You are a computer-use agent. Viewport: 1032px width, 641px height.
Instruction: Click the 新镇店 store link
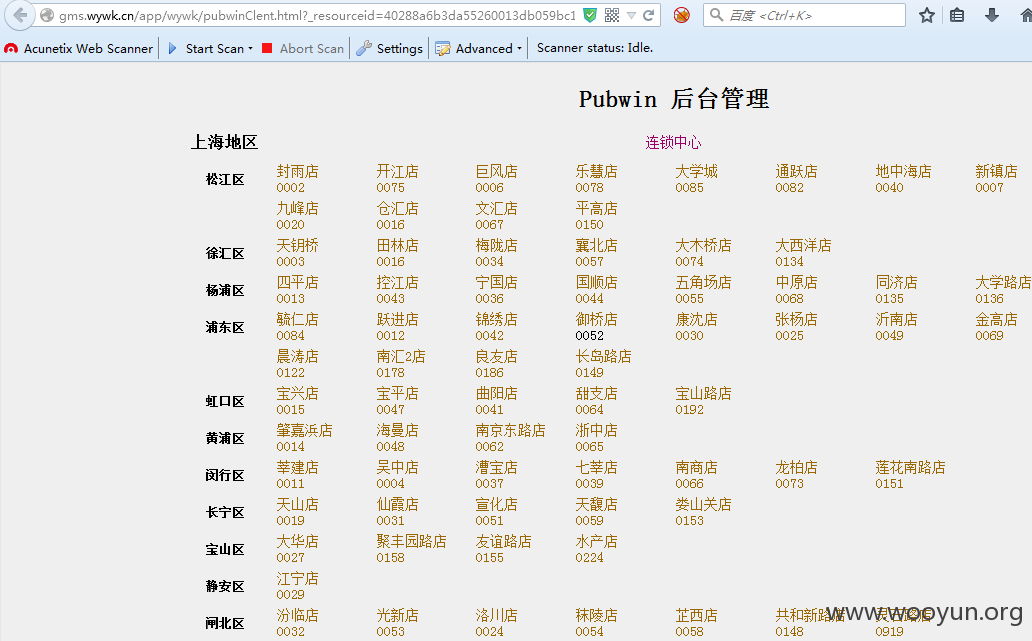tap(996, 171)
